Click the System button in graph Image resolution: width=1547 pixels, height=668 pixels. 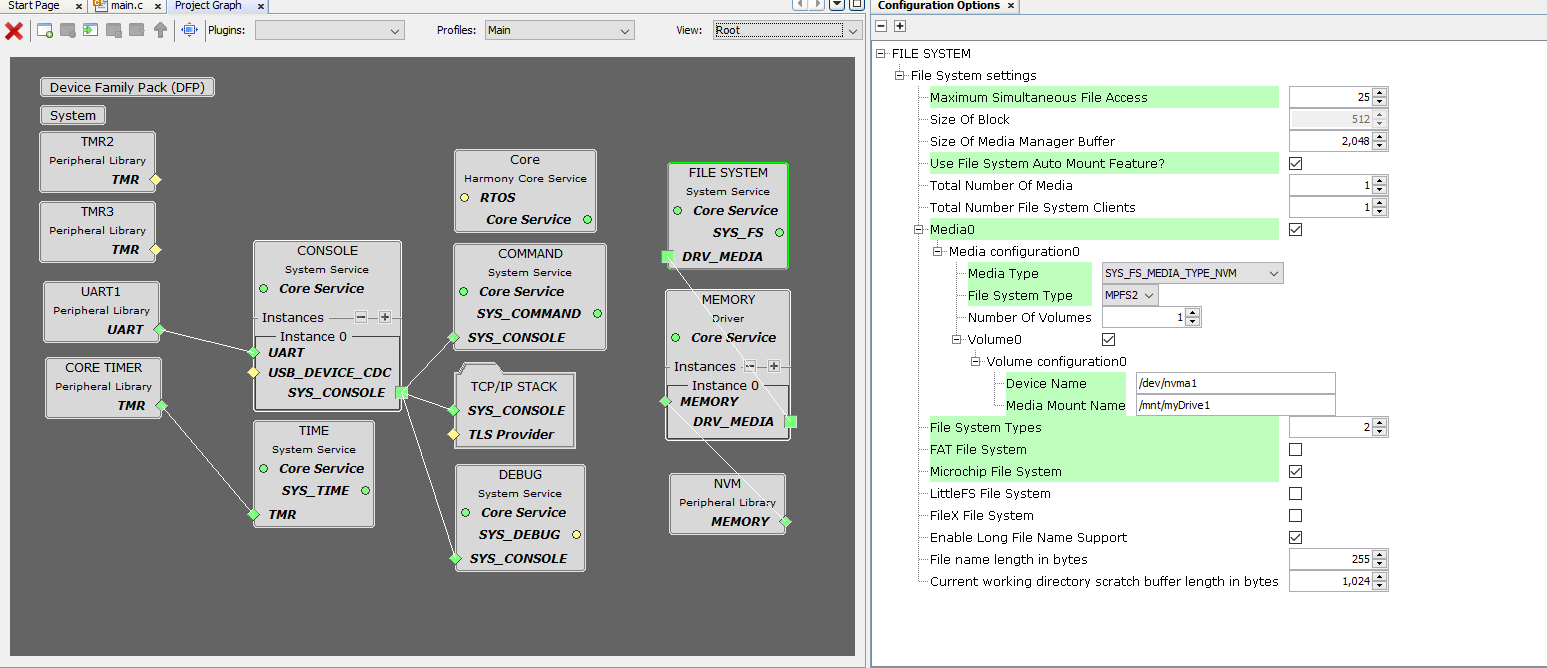pyautogui.click(x=73, y=115)
